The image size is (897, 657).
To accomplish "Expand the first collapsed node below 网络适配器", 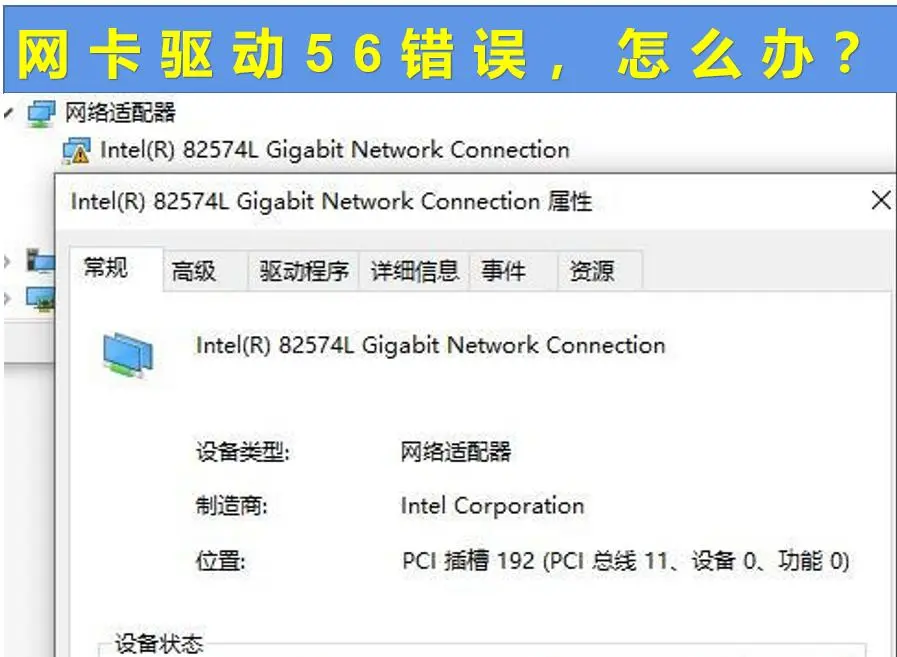I will click(9, 262).
